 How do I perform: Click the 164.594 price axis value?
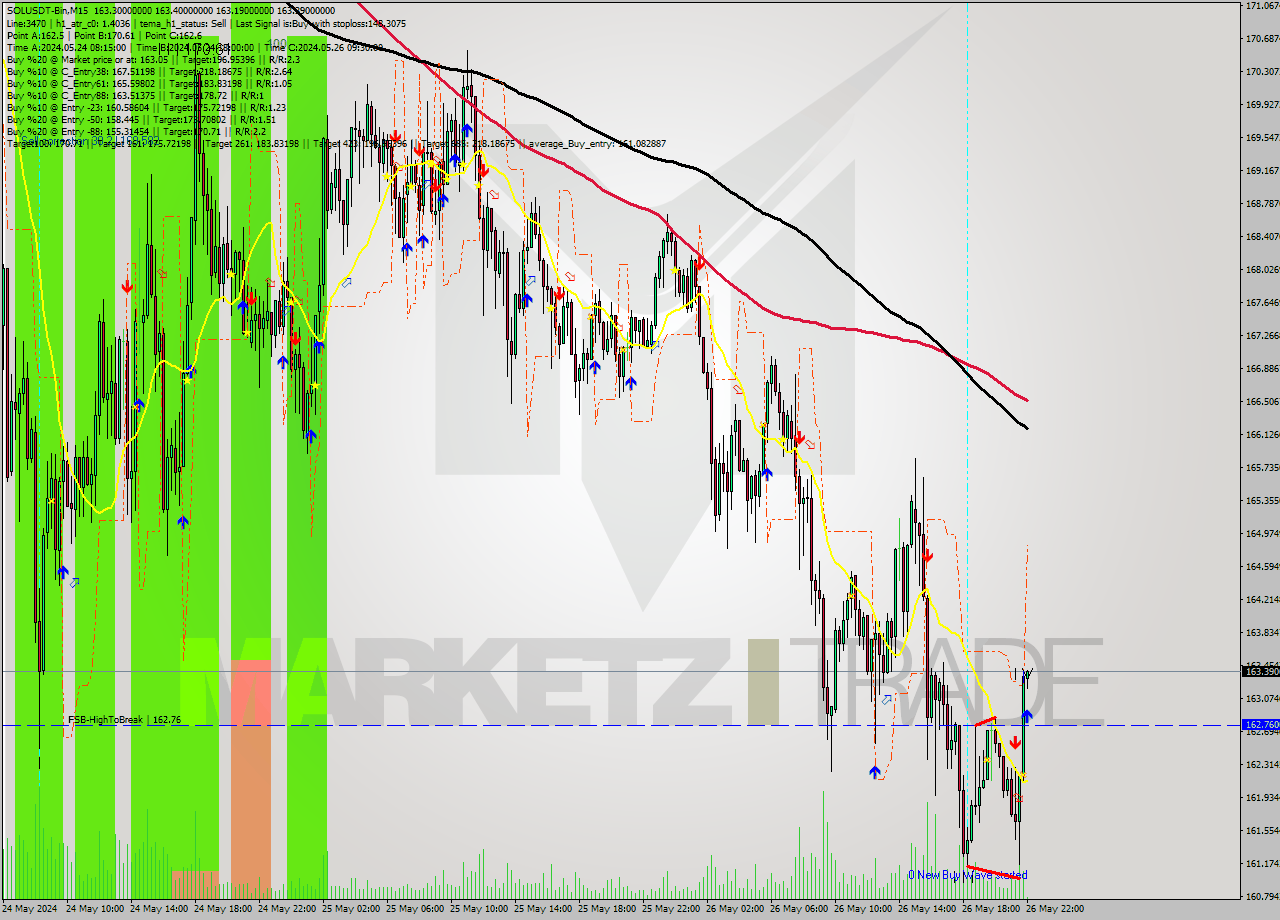pos(1263,567)
